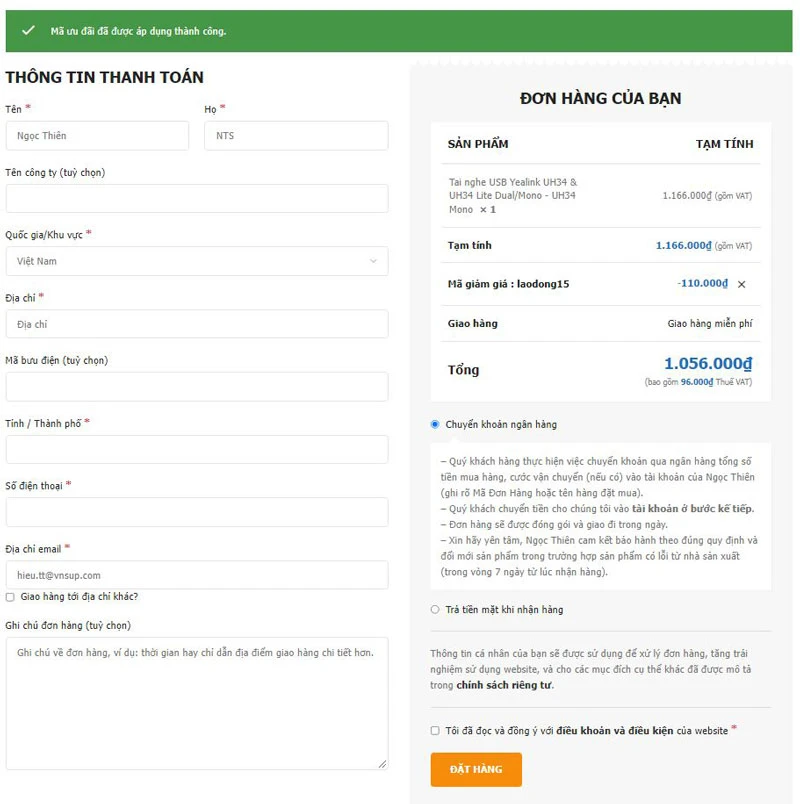This screenshot has width=800, height=804.
Task: Accept the điều khoản và điều kiện checkbox
Action: pos(435,731)
